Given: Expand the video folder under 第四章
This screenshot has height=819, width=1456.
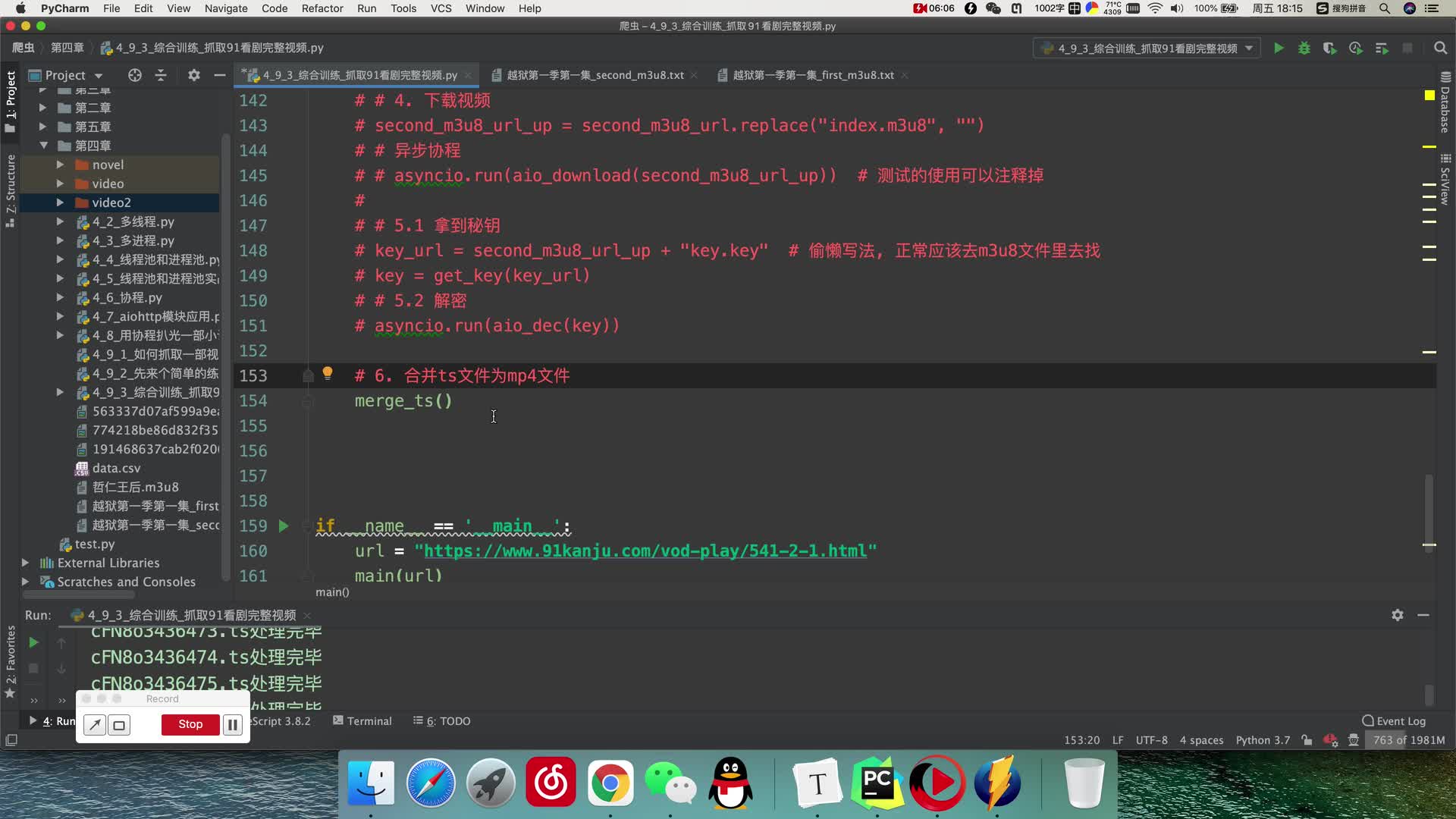Looking at the screenshot, I should tap(60, 183).
